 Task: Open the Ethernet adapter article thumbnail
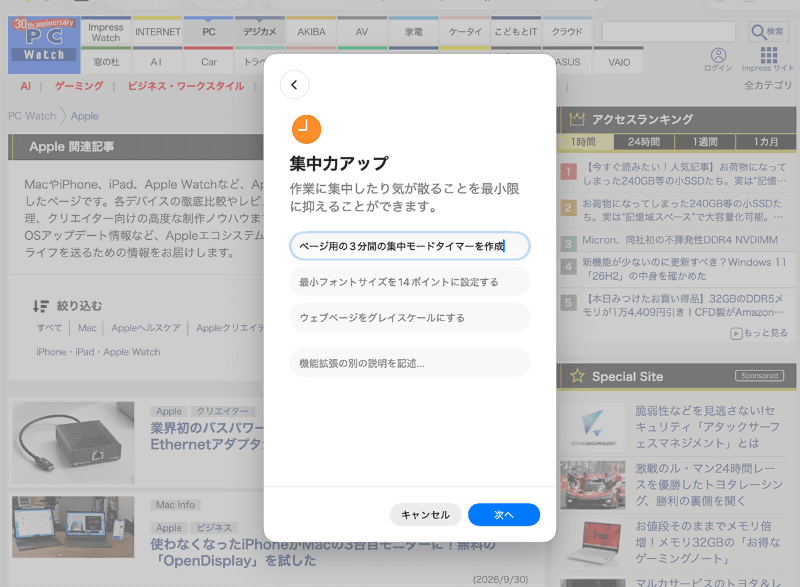click(x=73, y=442)
